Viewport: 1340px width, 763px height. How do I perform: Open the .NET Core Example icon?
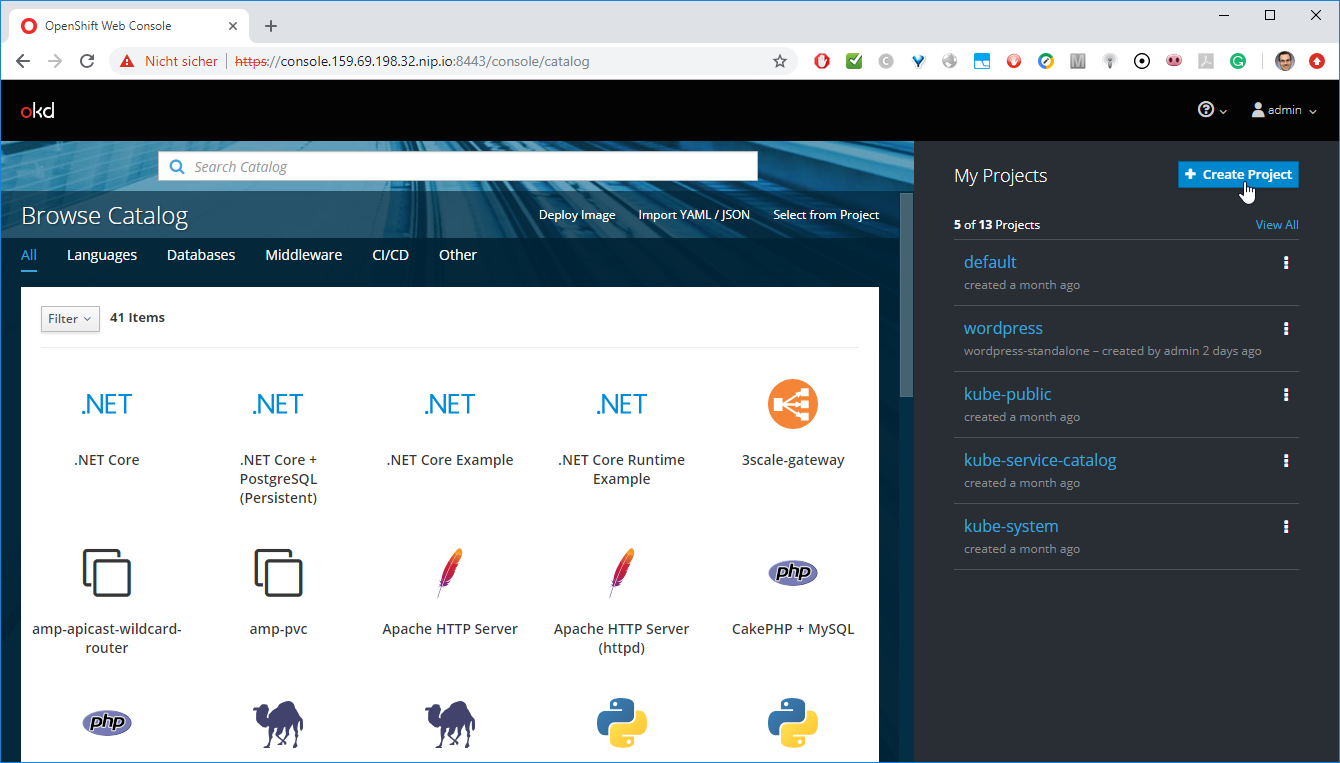pos(450,404)
